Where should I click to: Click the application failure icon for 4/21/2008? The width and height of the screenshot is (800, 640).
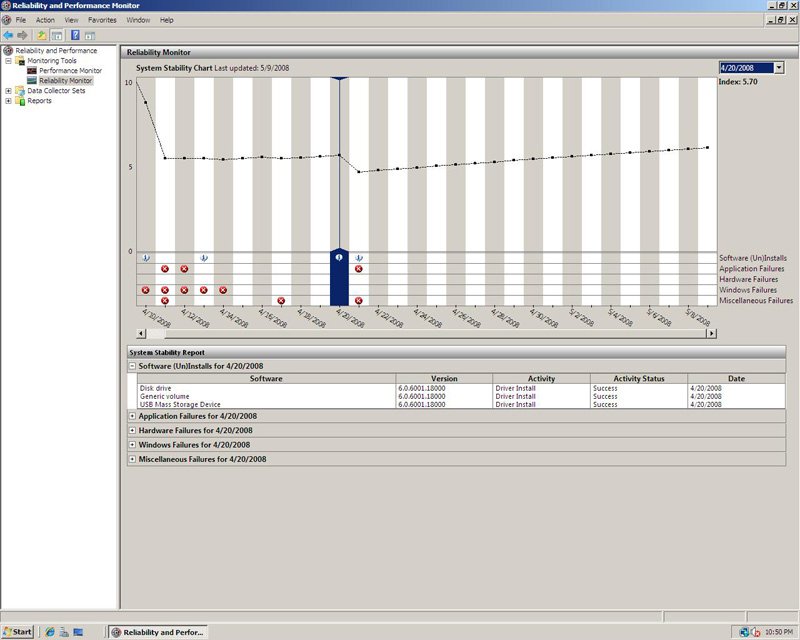359,268
